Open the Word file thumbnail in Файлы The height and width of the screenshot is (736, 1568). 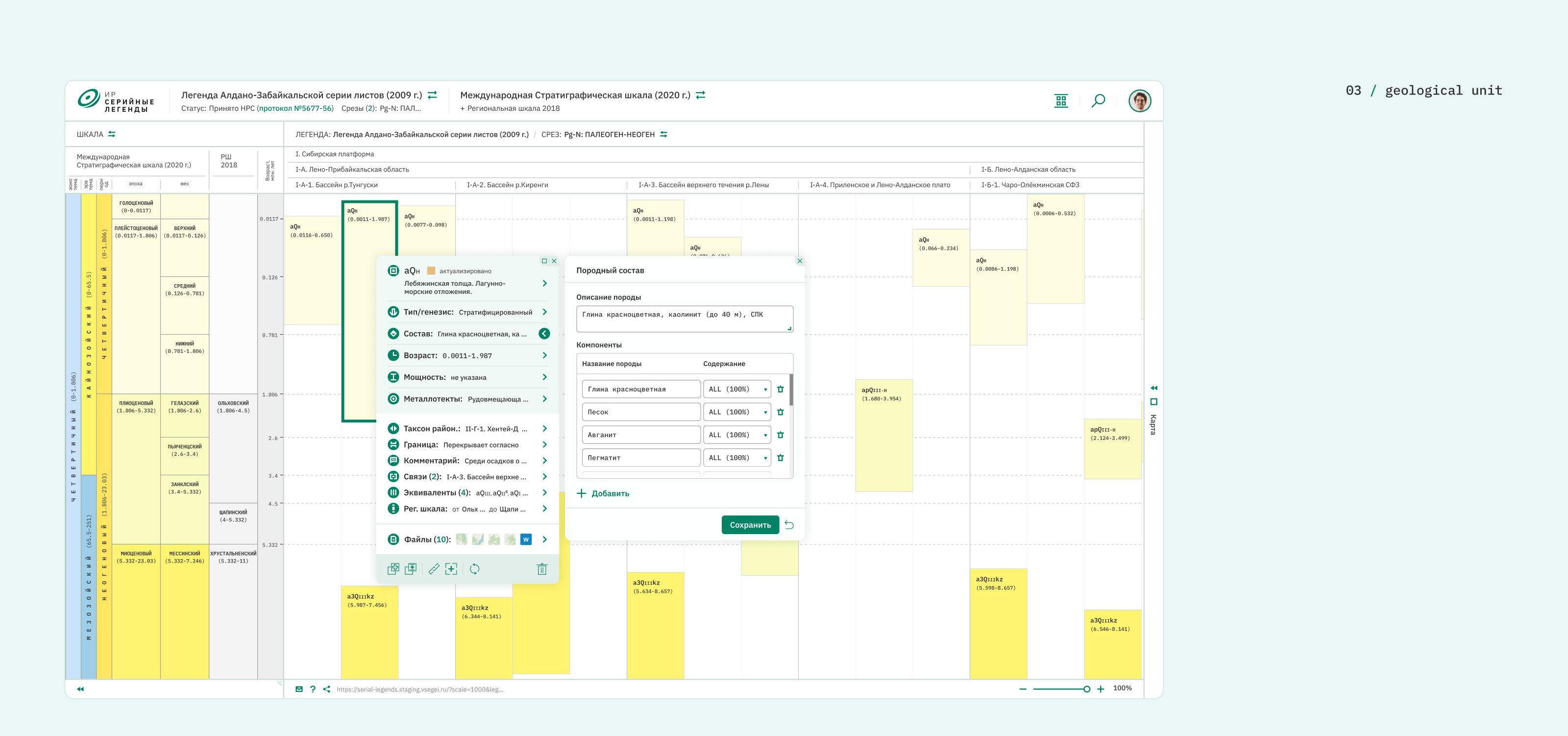[526, 540]
